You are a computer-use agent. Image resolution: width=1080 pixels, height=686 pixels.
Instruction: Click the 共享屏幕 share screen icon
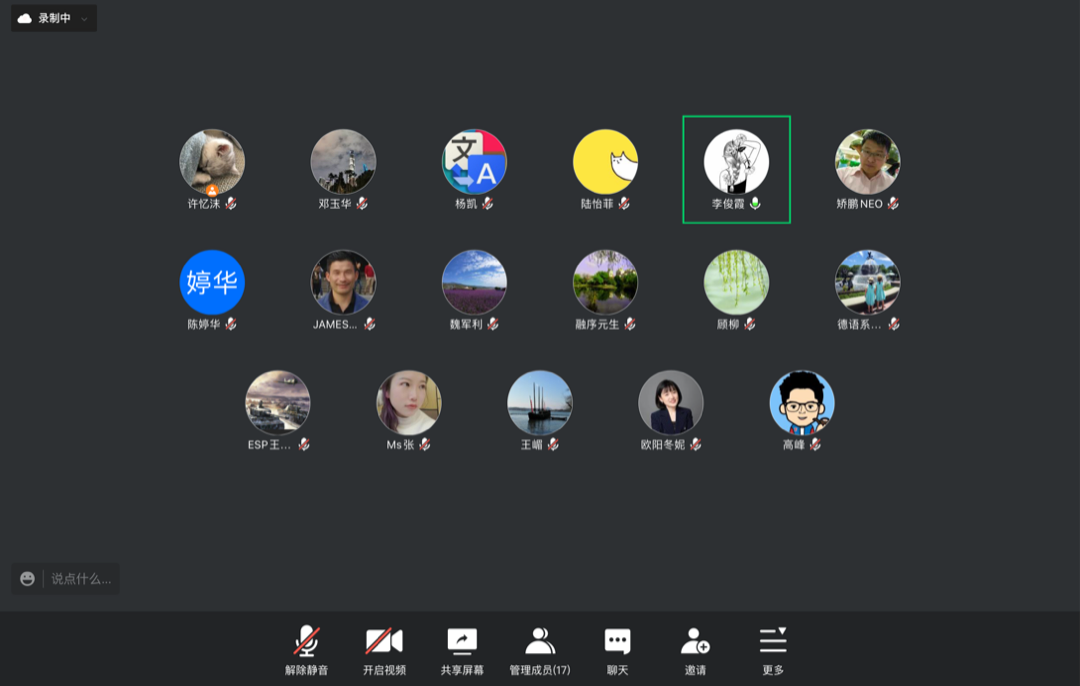pyautogui.click(x=462, y=642)
